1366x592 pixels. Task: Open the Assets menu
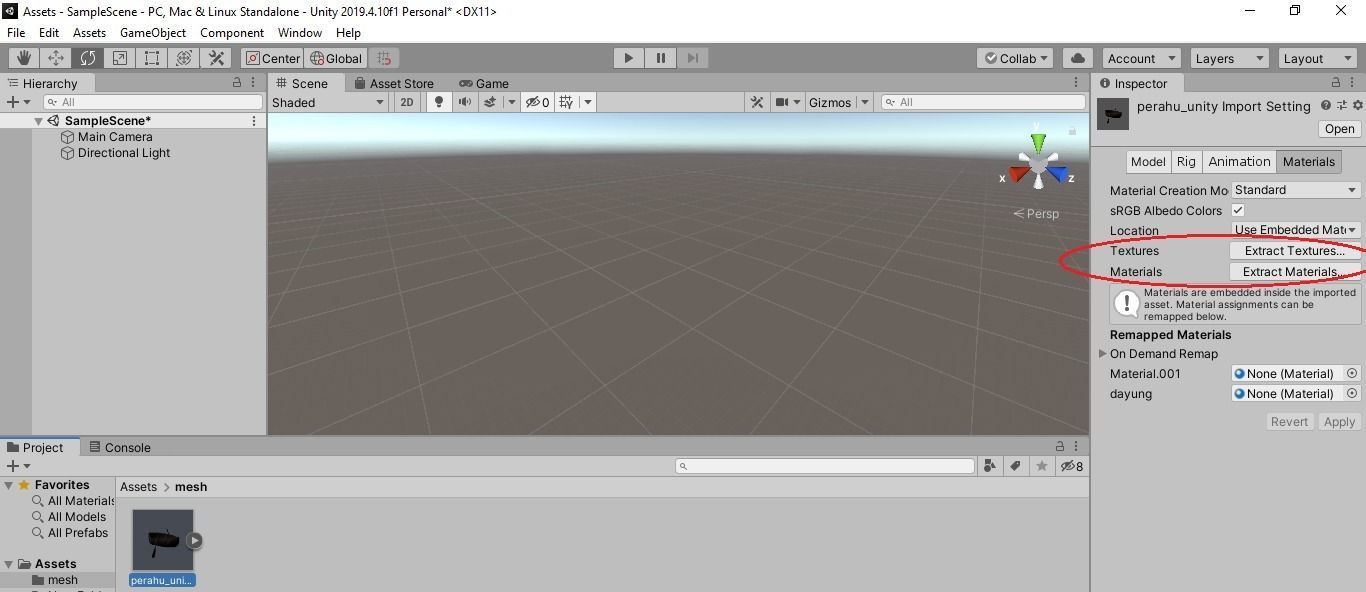[89, 33]
